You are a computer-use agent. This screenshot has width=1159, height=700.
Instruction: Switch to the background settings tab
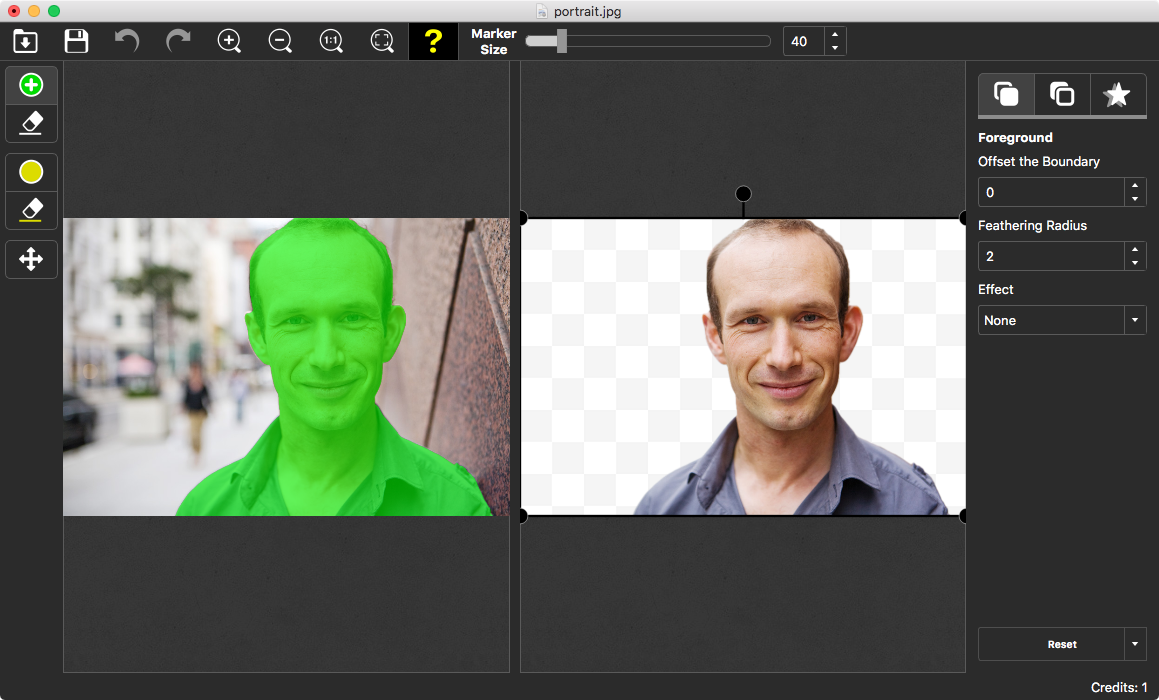[x=1061, y=94]
